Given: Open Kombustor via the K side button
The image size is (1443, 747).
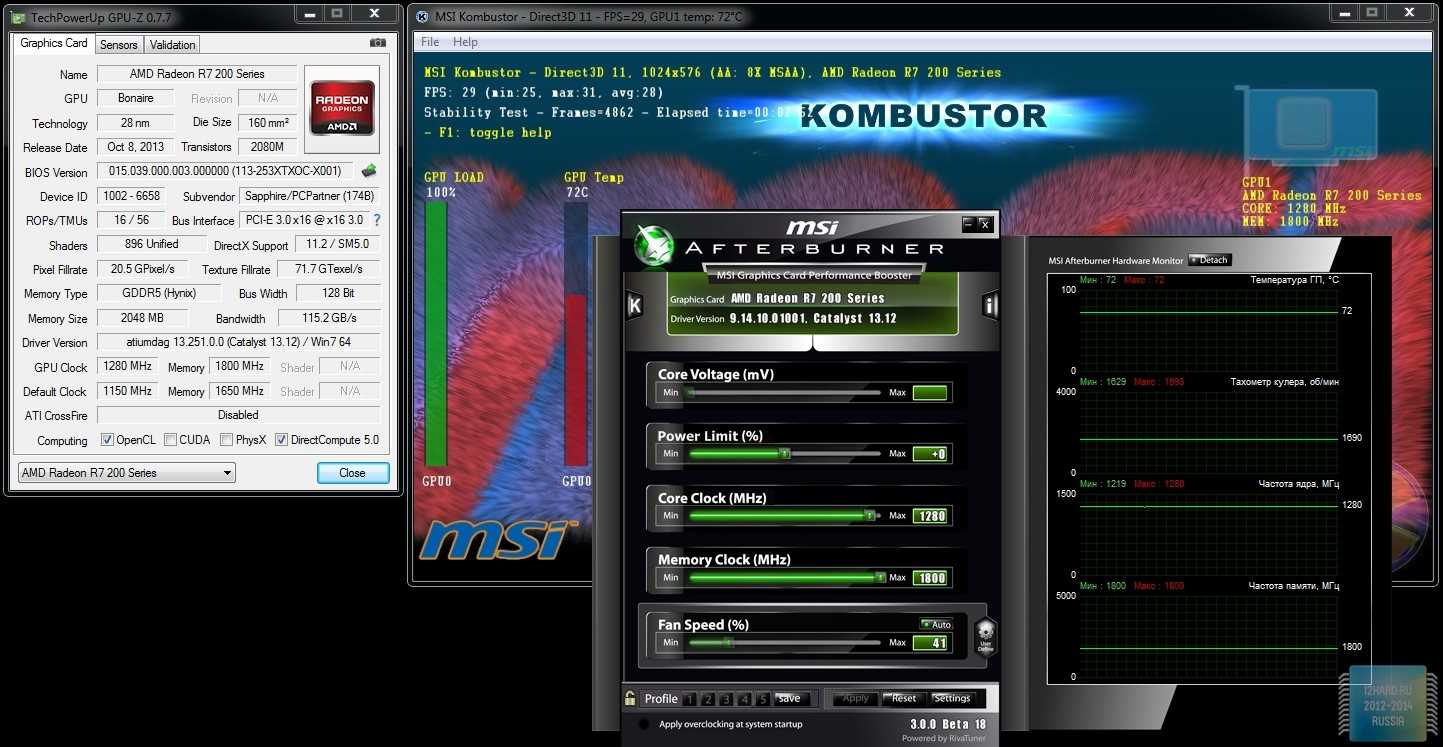Looking at the screenshot, I should pos(633,306).
